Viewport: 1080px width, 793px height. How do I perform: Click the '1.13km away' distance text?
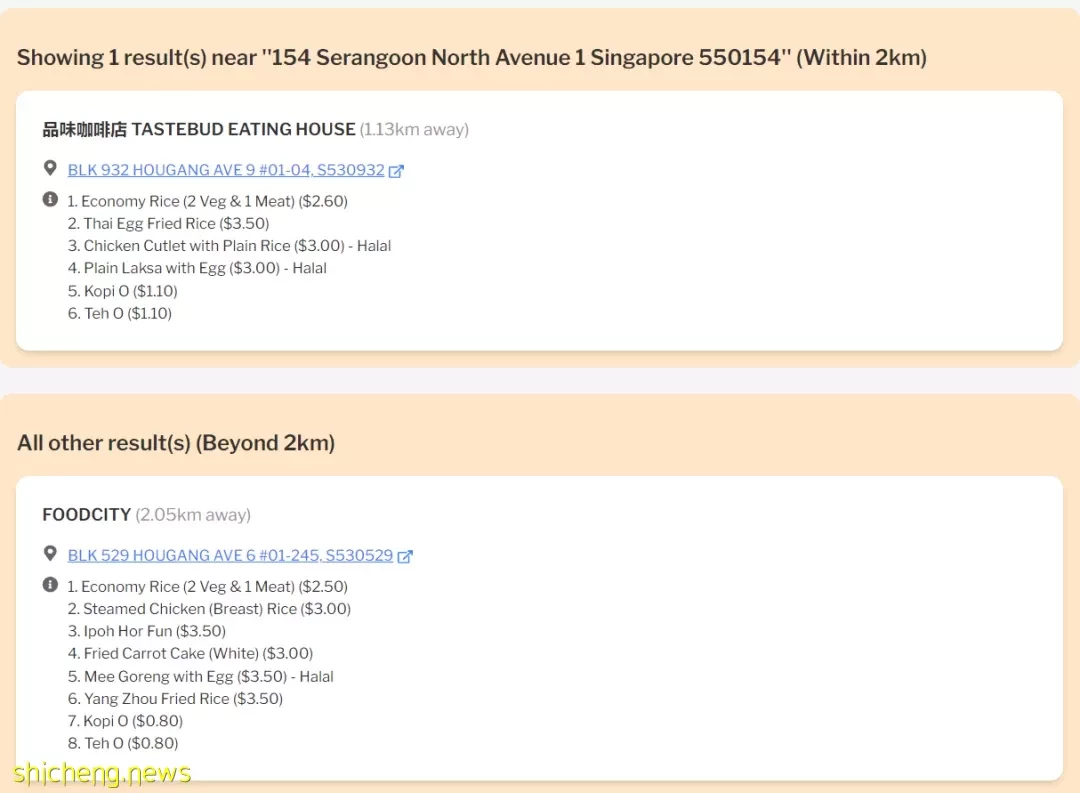click(x=414, y=130)
